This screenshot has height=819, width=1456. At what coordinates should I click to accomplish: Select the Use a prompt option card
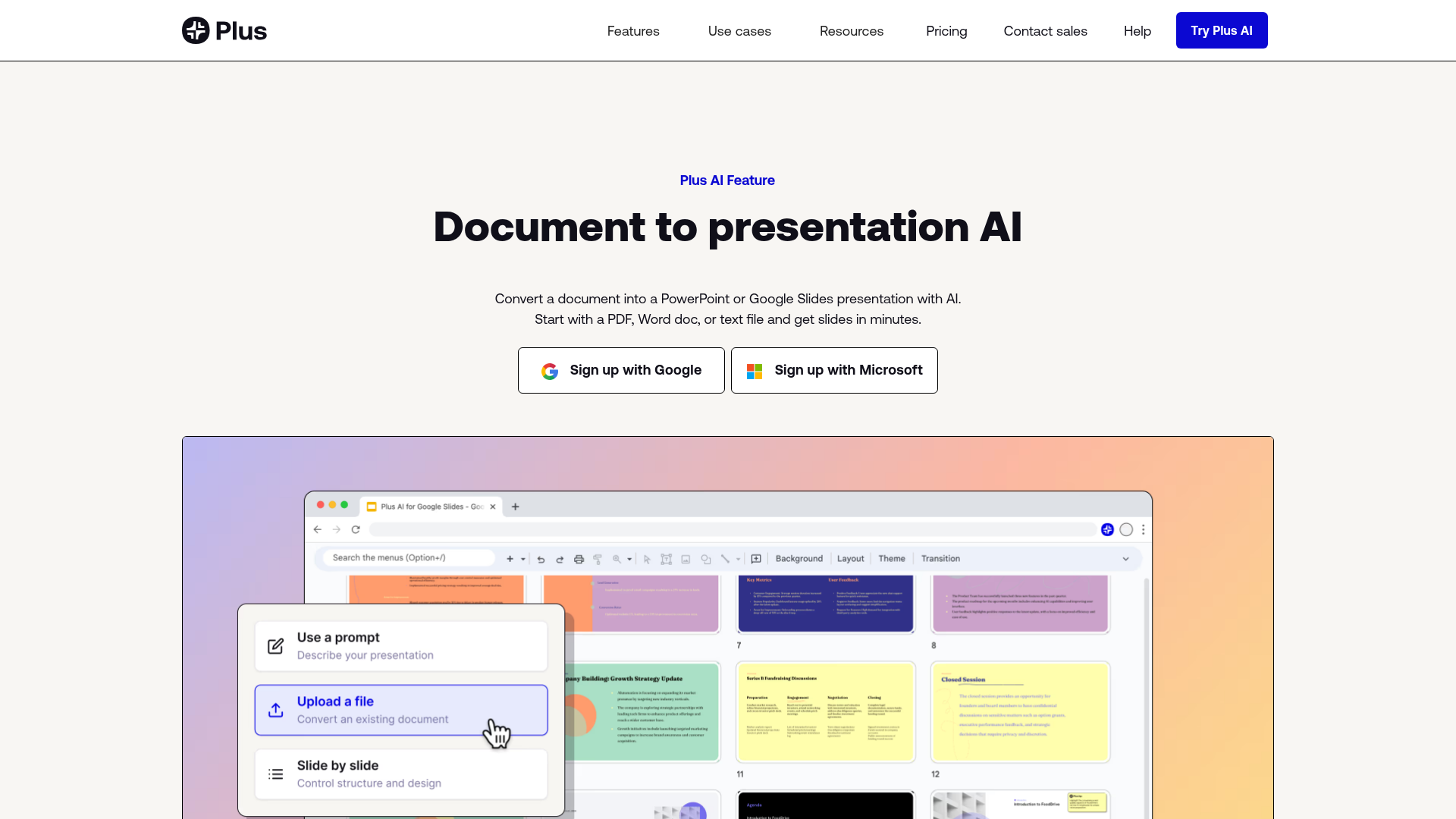(x=401, y=646)
